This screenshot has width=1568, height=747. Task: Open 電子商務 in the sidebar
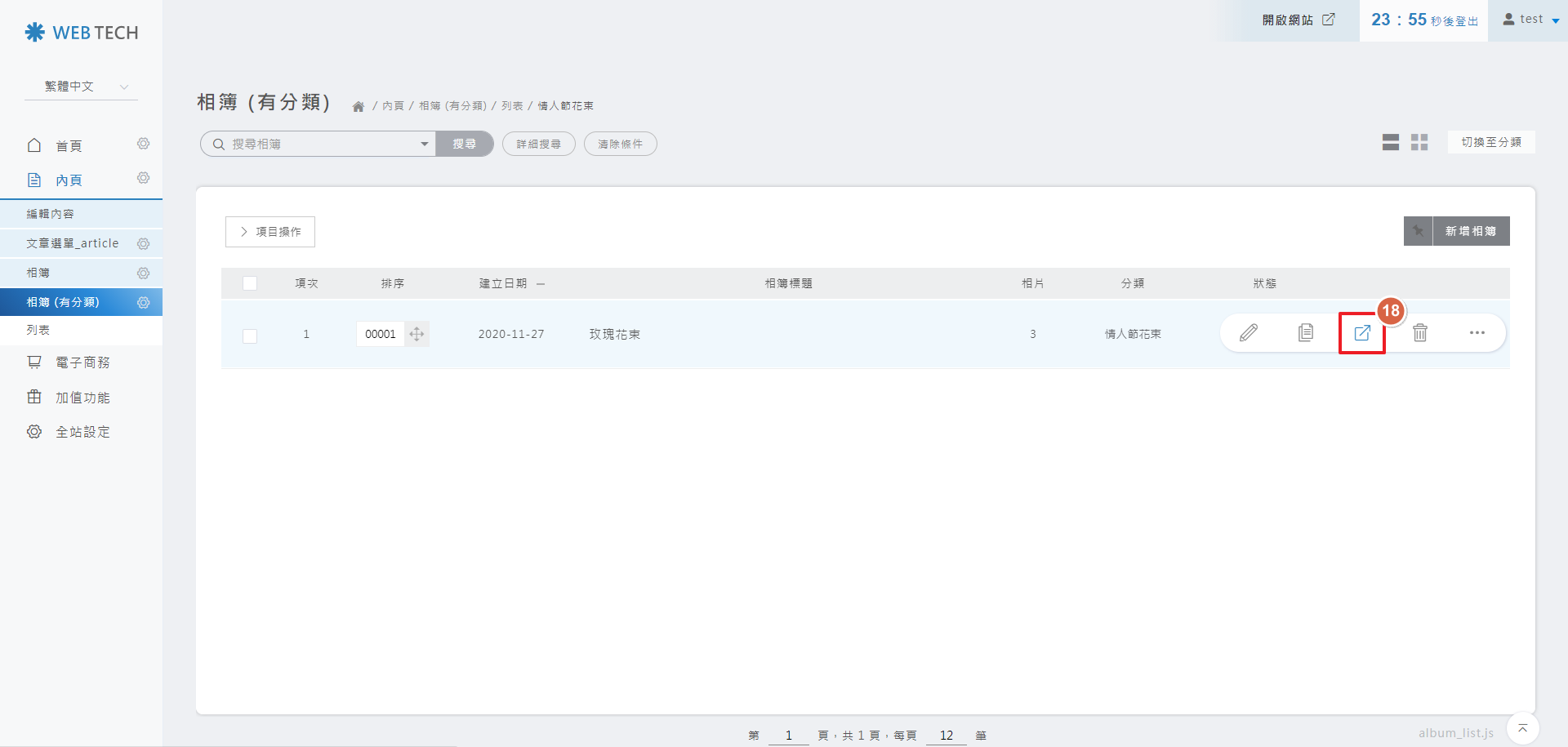[82, 362]
